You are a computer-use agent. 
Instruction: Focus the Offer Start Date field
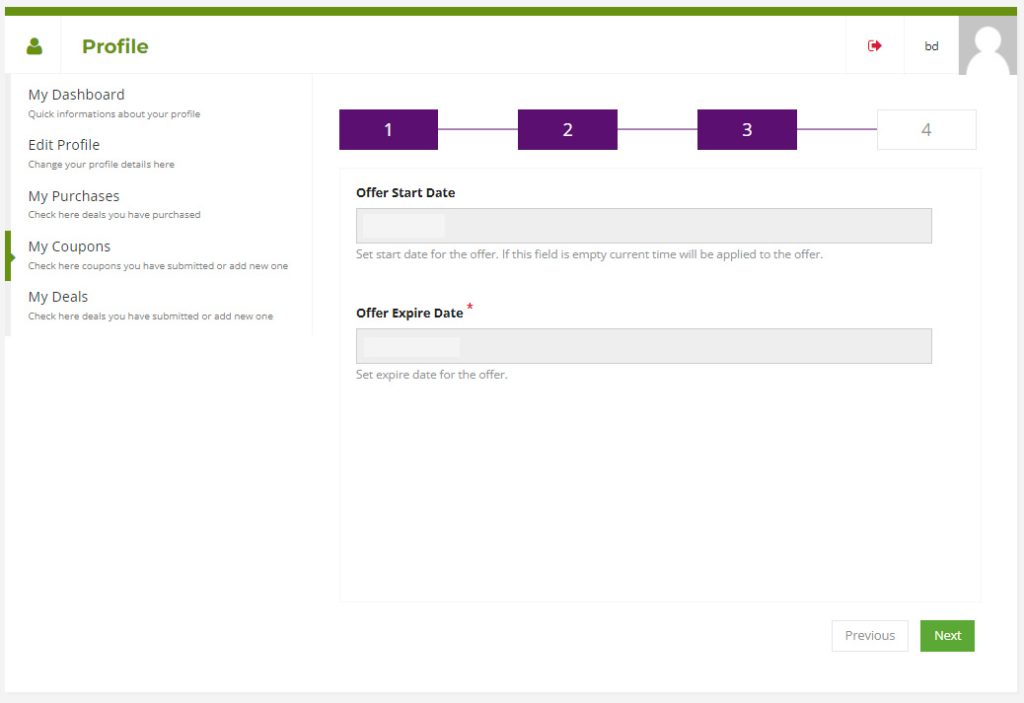[643, 226]
